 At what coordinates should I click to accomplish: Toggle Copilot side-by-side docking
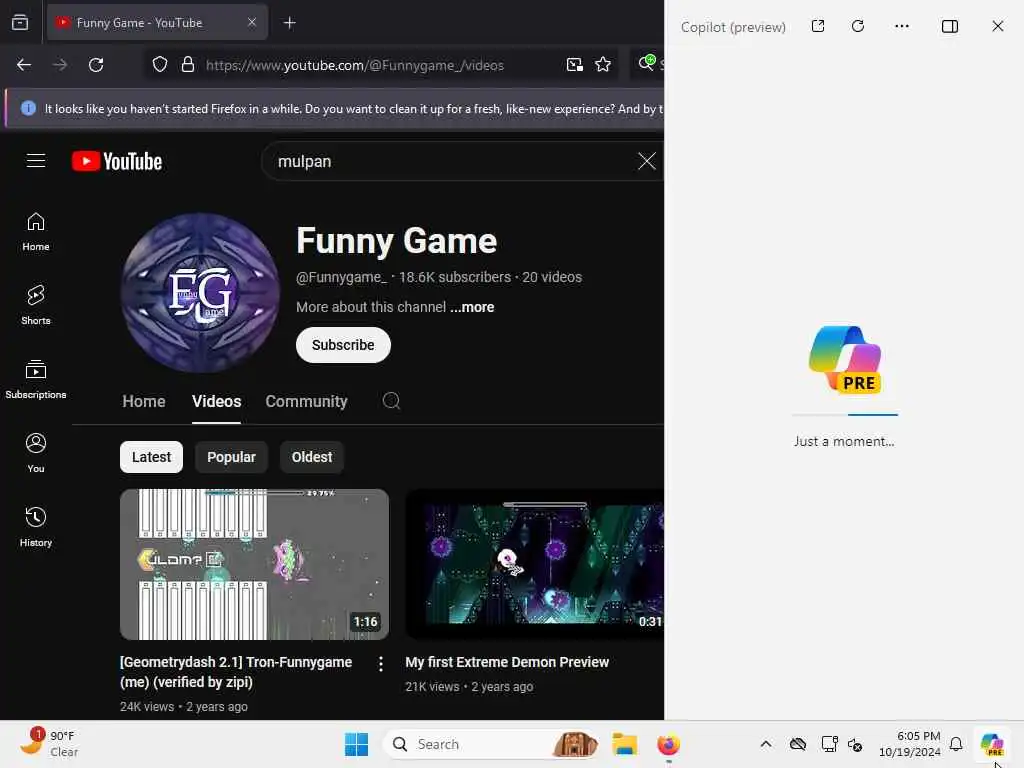click(950, 26)
